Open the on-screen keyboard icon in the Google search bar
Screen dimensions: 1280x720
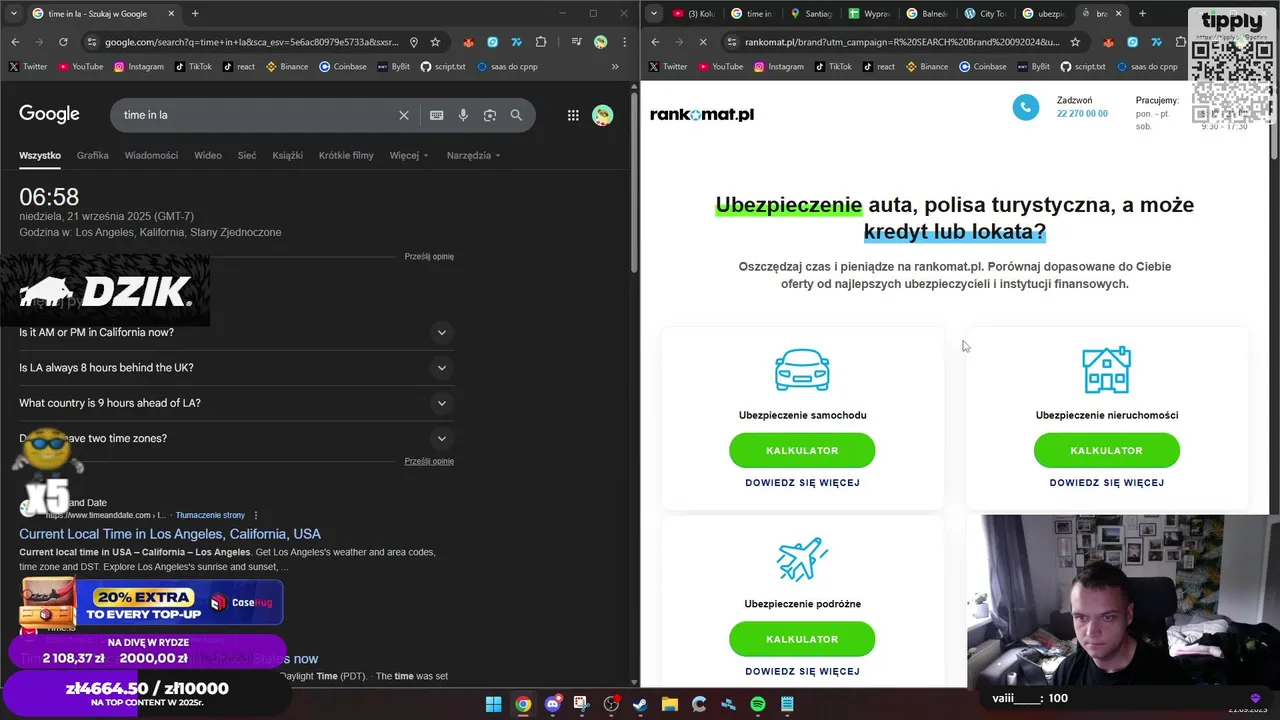click(x=437, y=115)
